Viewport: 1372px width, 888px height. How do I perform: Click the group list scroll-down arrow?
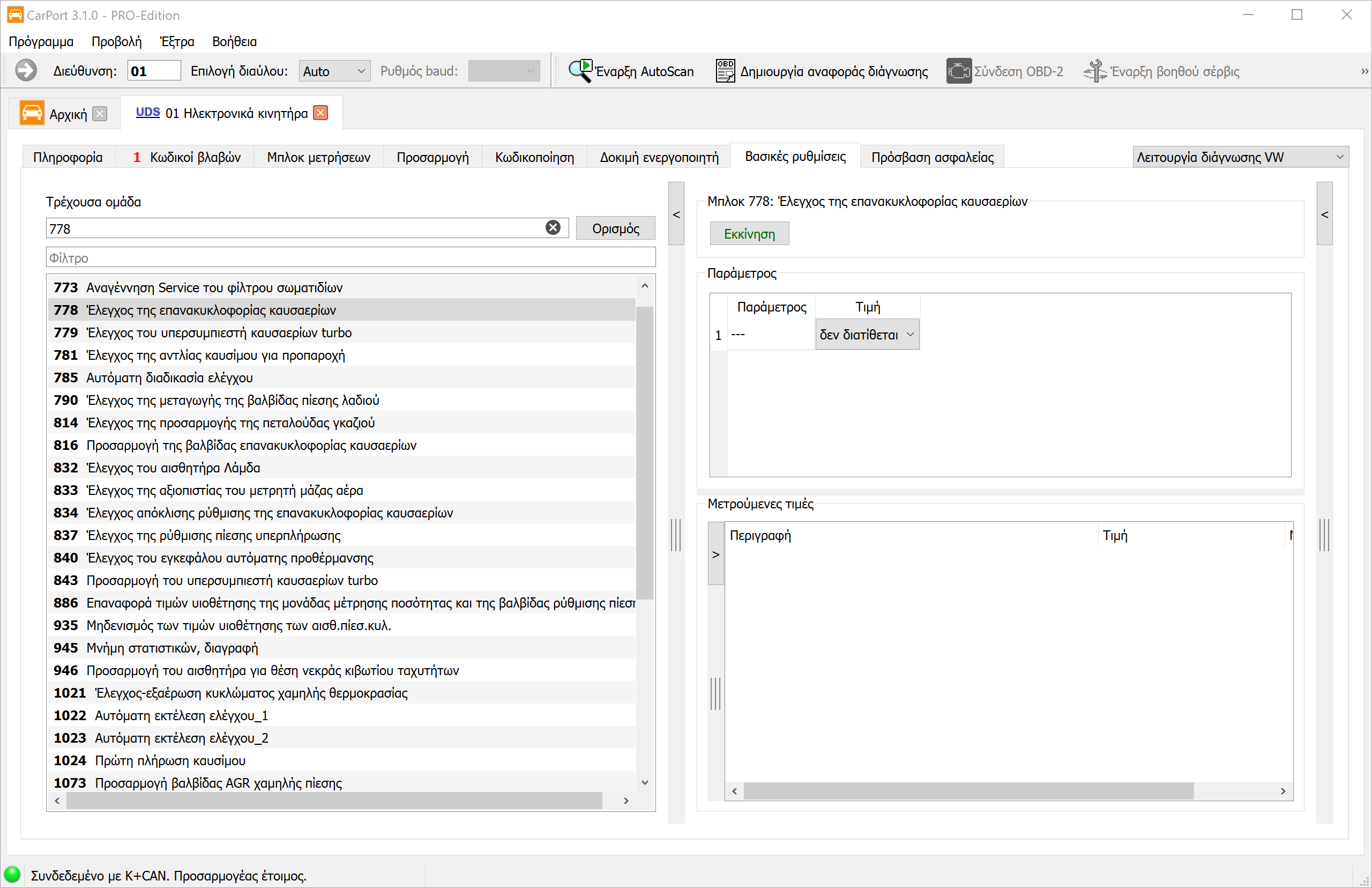pos(645,782)
